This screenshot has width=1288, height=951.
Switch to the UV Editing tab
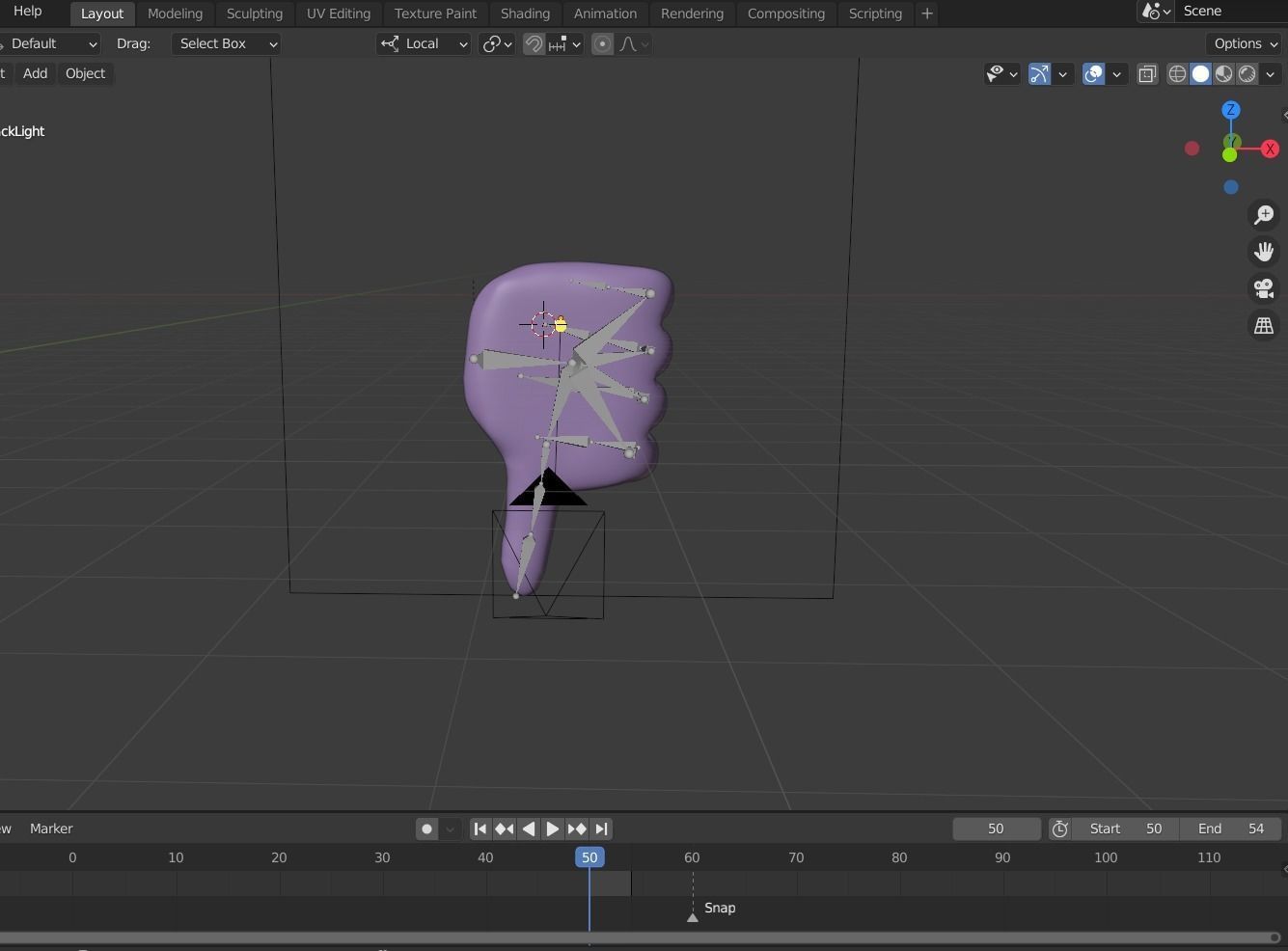point(339,14)
